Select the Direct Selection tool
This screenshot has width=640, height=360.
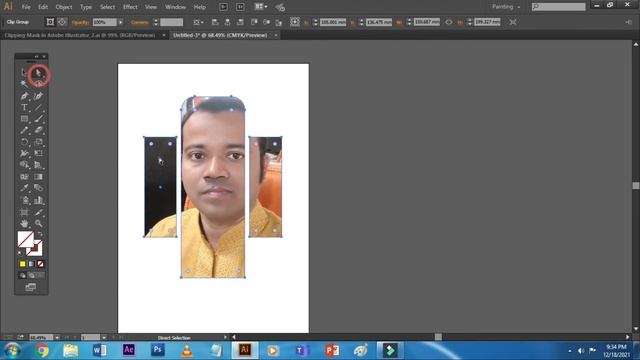(38, 73)
